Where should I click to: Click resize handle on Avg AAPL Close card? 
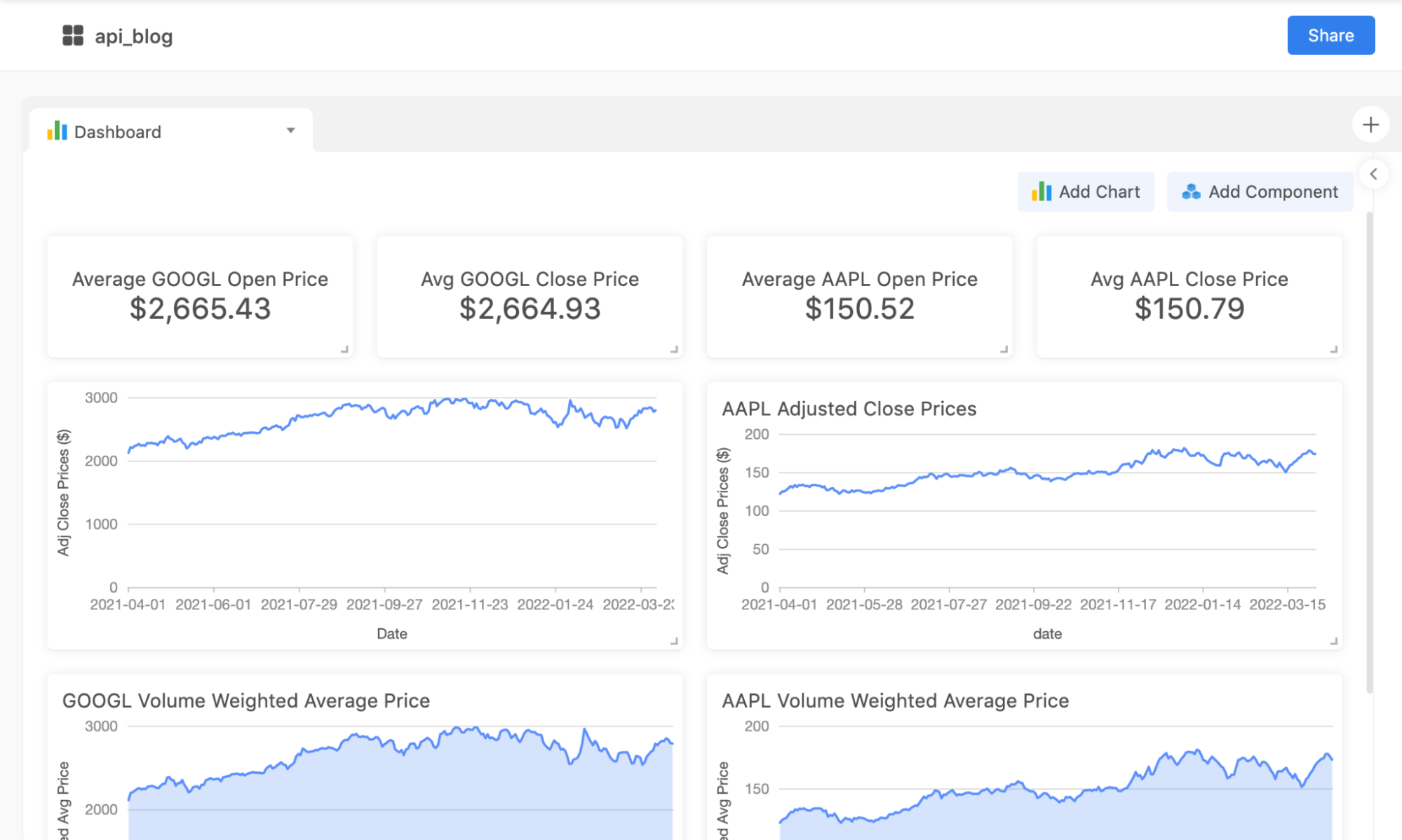click(1333, 349)
